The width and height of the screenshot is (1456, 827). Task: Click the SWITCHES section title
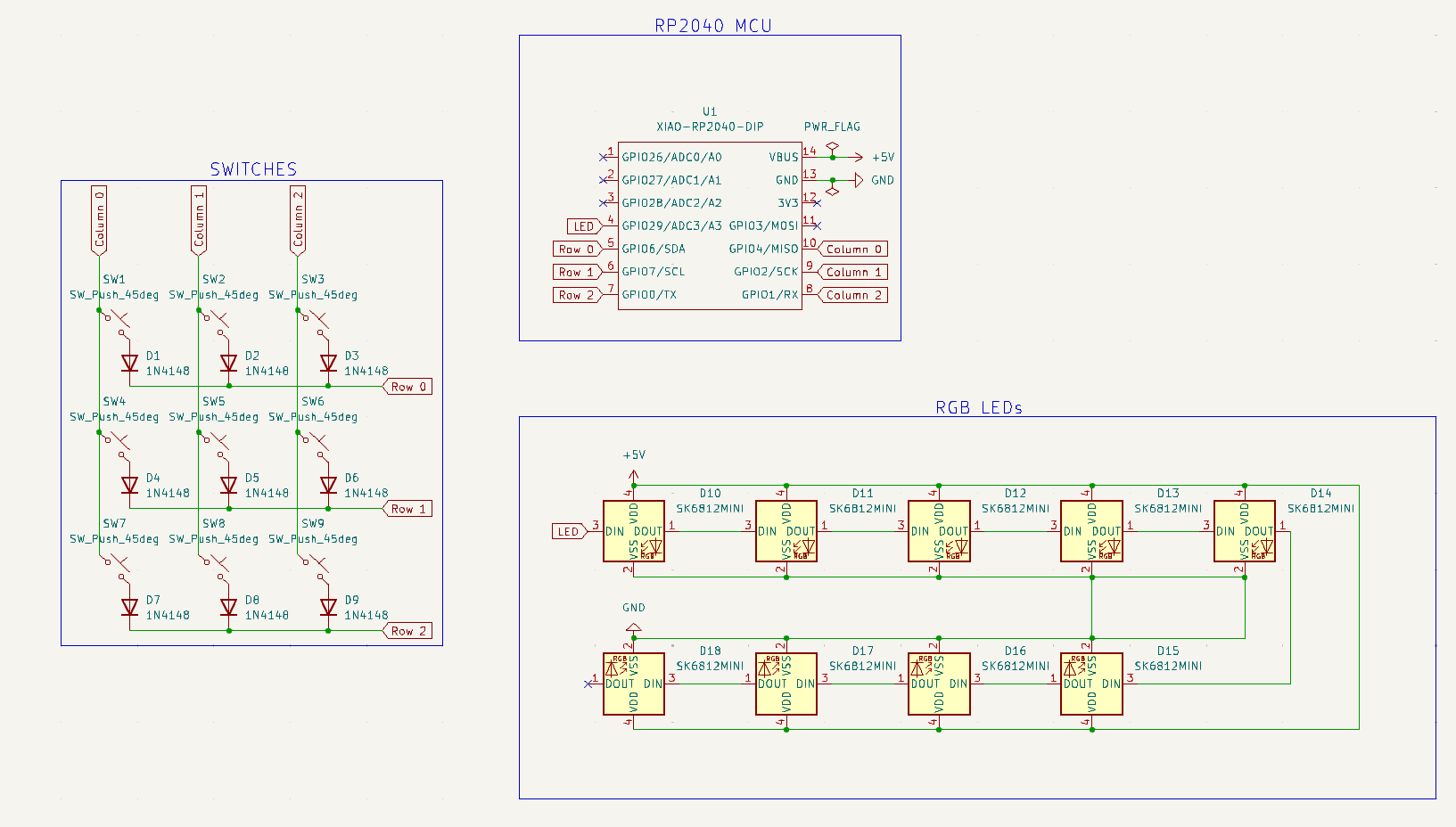[x=253, y=169]
